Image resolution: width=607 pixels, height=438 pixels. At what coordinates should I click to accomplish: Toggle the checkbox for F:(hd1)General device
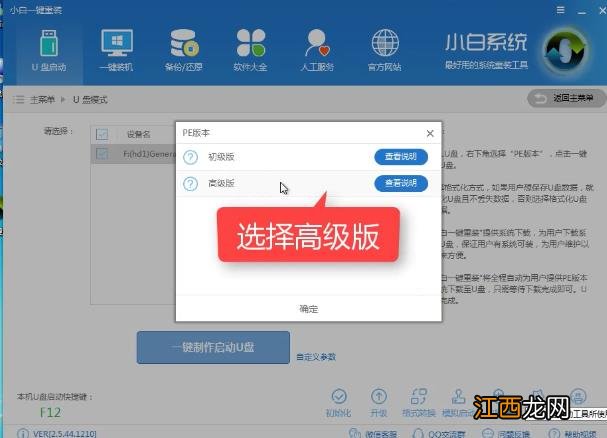point(102,154)
